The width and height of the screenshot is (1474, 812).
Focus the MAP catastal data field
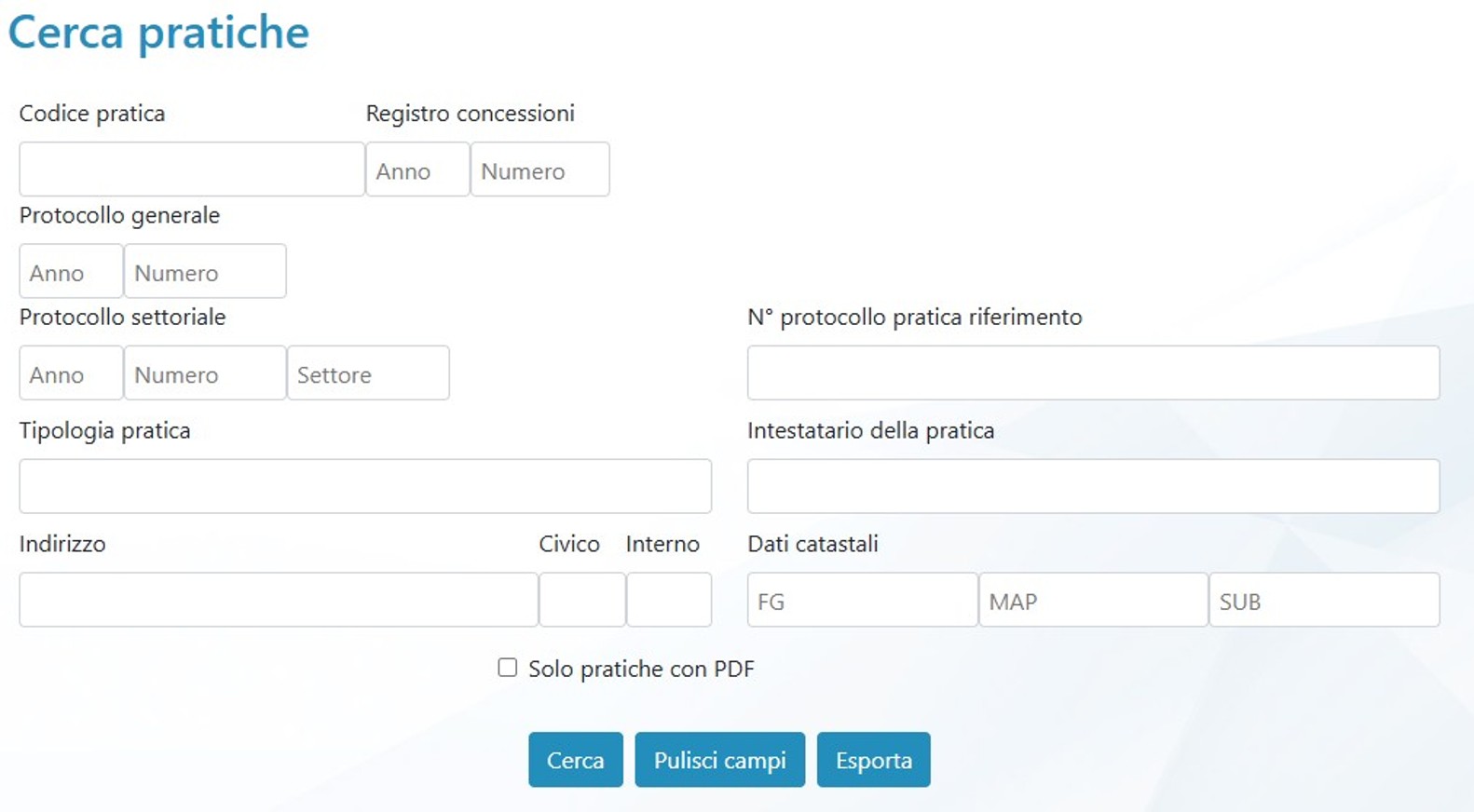(1093, 600)
